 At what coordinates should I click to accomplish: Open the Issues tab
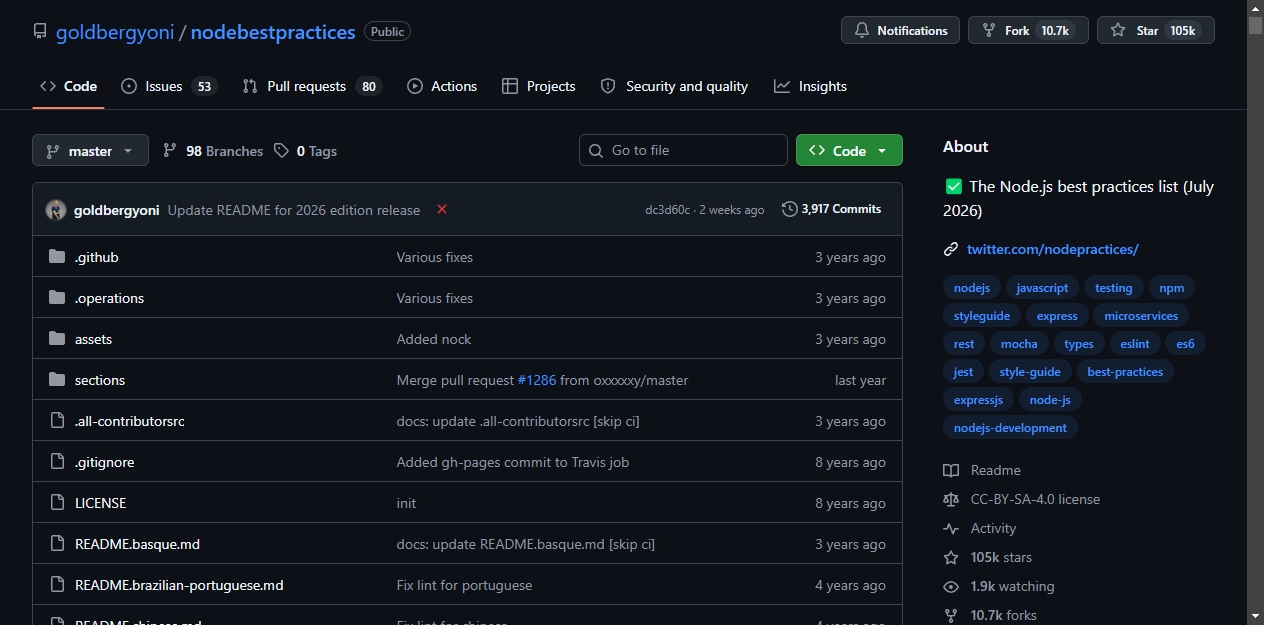point(168,86)
